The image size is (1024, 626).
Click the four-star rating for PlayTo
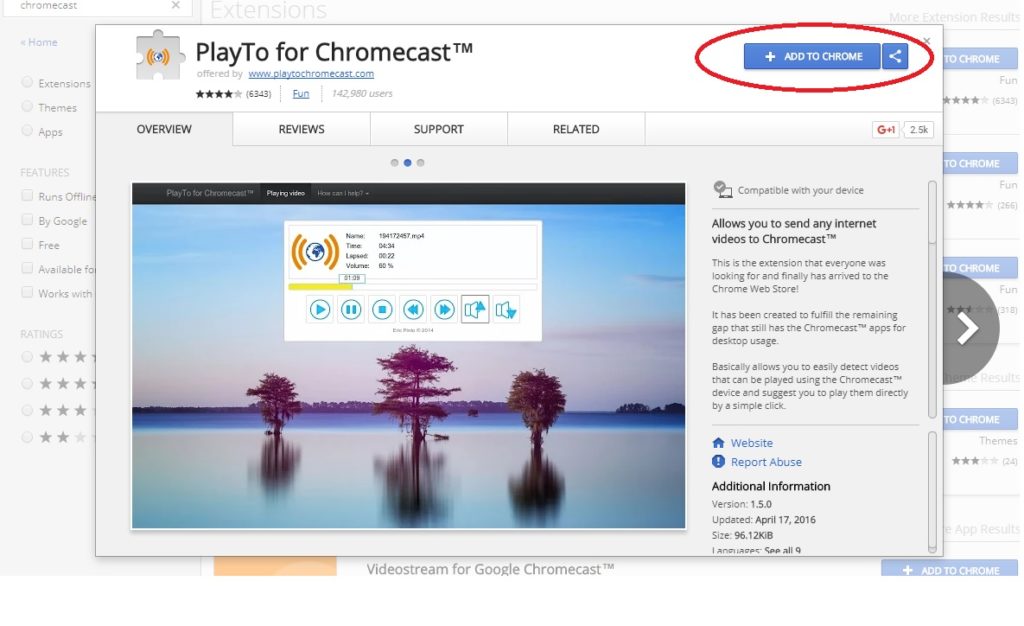(218, 94)
